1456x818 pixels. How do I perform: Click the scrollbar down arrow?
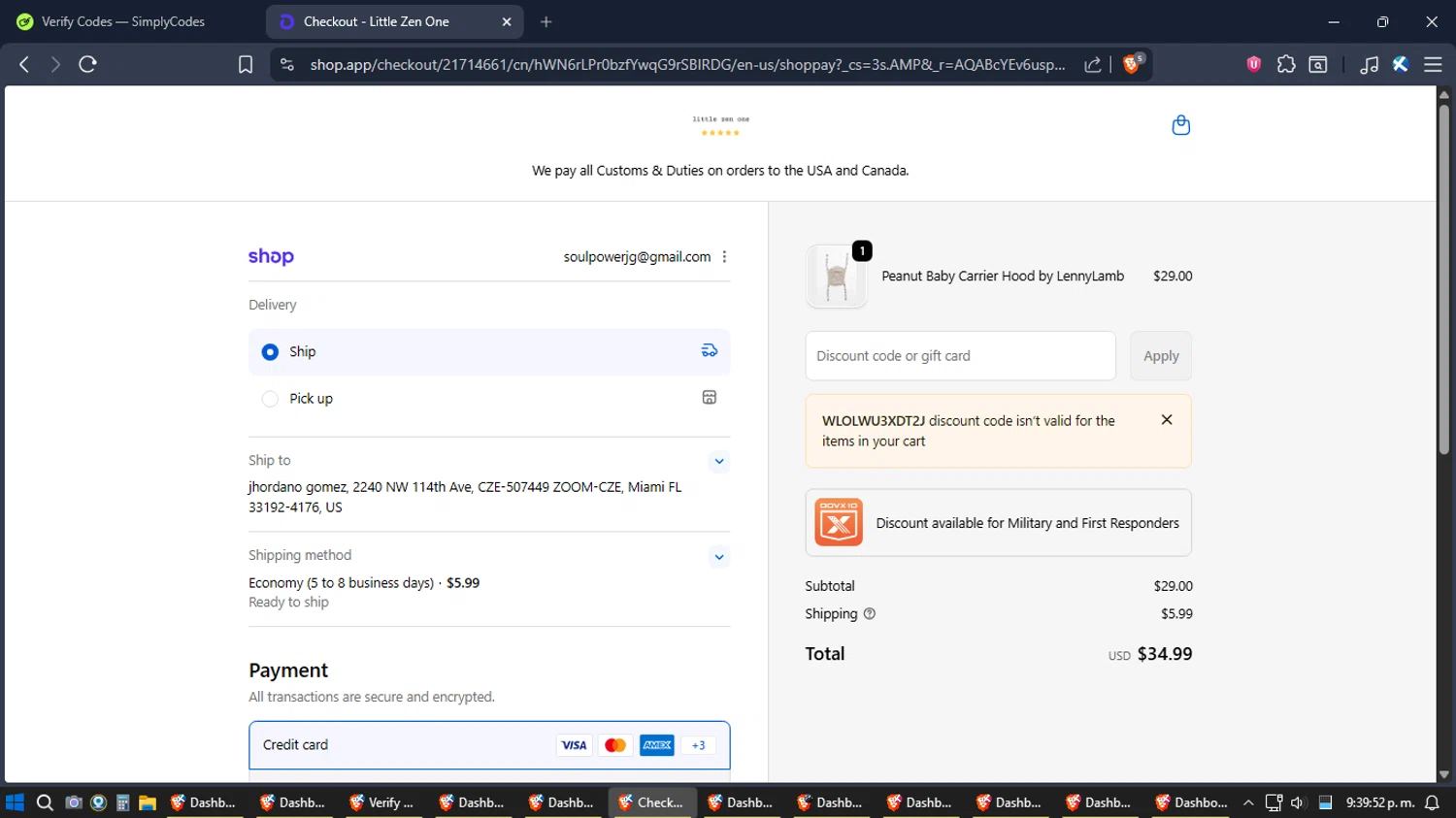[1444, 774]
